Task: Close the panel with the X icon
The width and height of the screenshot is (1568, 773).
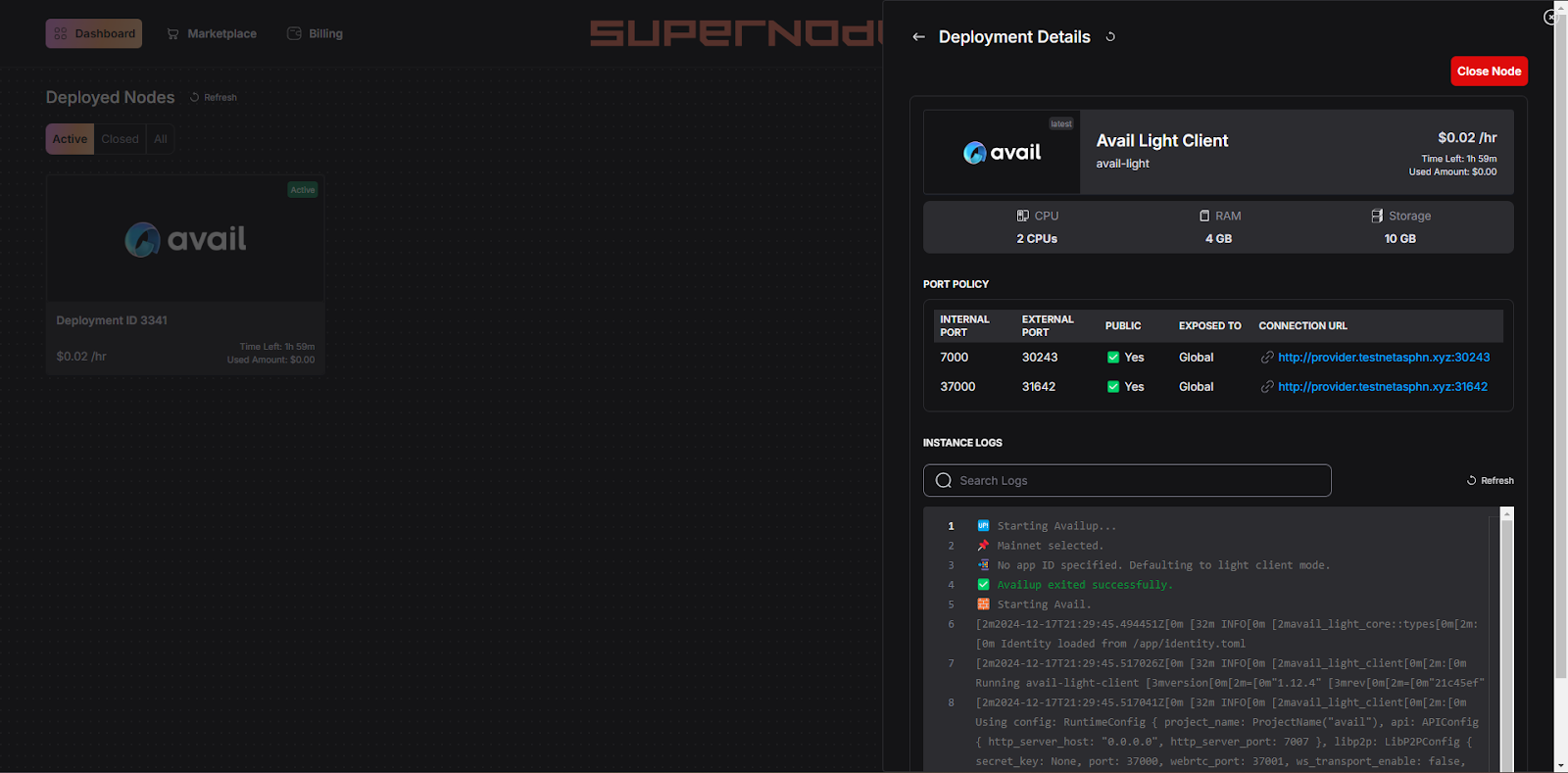Action: [x=1550, y=17]
